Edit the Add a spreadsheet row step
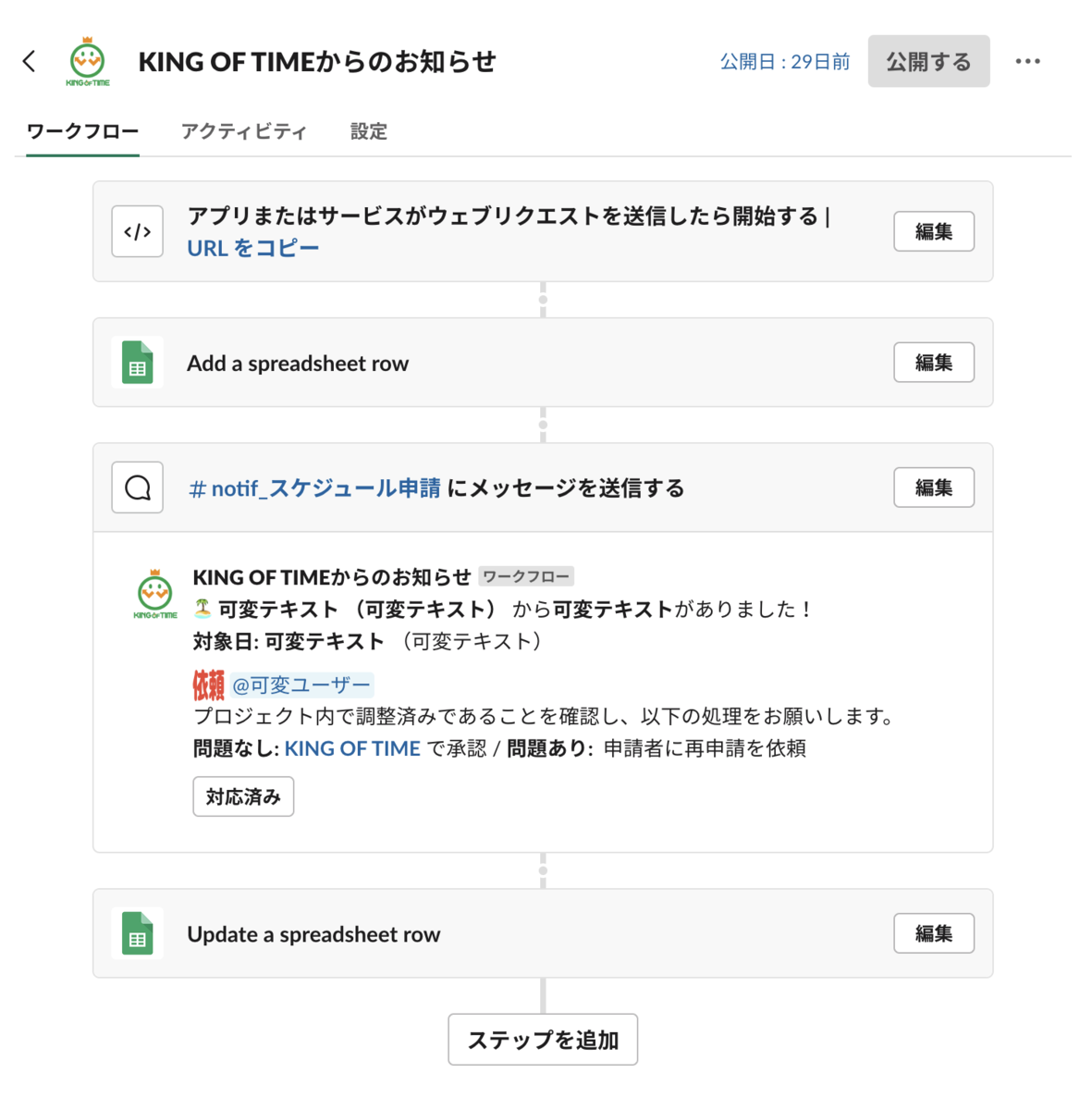1092x1110 pixels. tap(934, 363)
